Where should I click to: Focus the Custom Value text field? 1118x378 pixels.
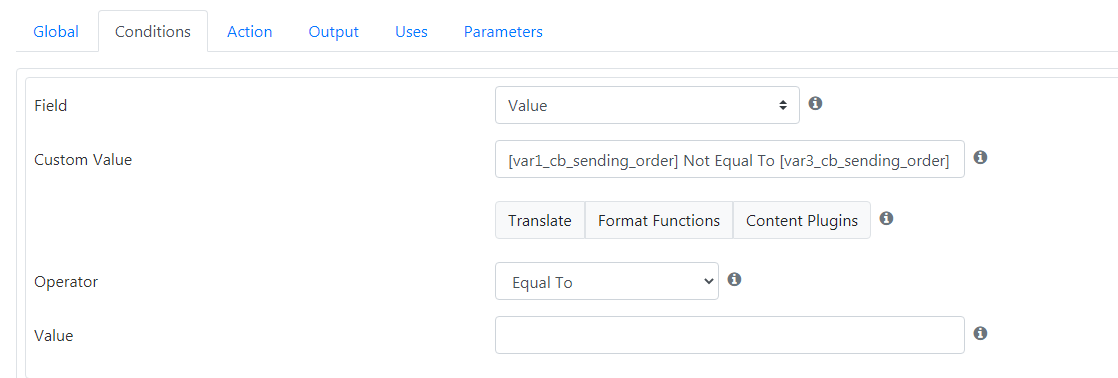[x=729, y=159]
